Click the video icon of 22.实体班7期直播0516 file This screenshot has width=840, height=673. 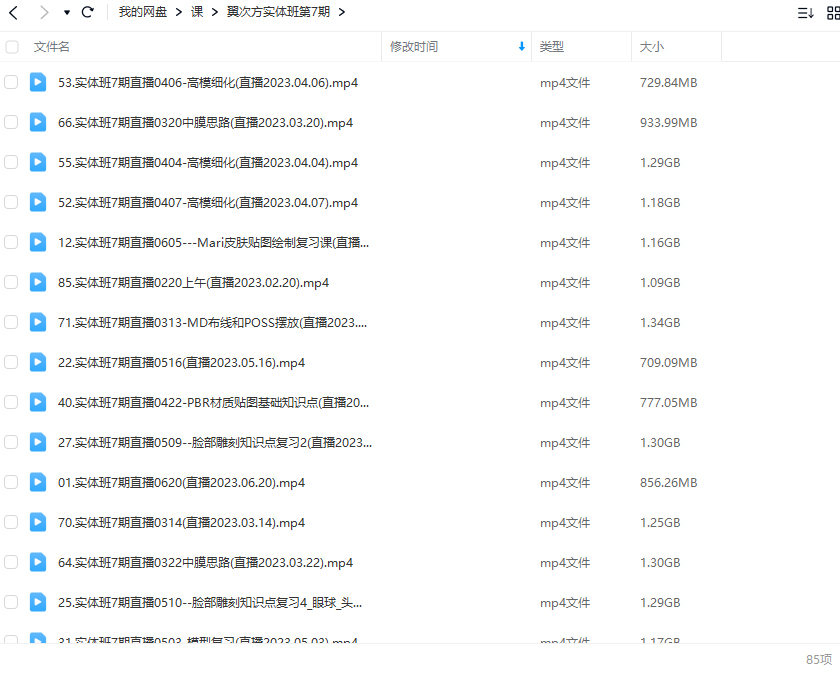coord(38,362)
